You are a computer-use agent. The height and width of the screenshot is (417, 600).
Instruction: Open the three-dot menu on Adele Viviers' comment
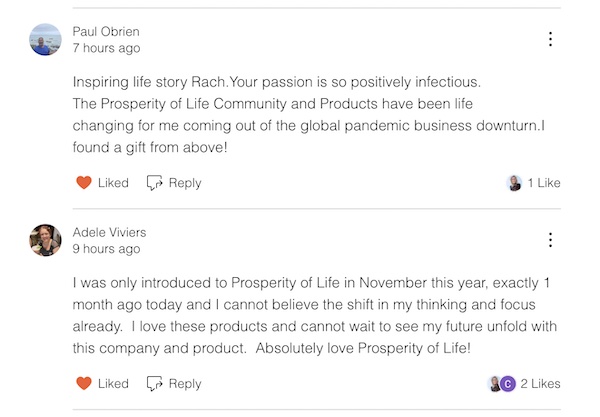coord(550,240)
